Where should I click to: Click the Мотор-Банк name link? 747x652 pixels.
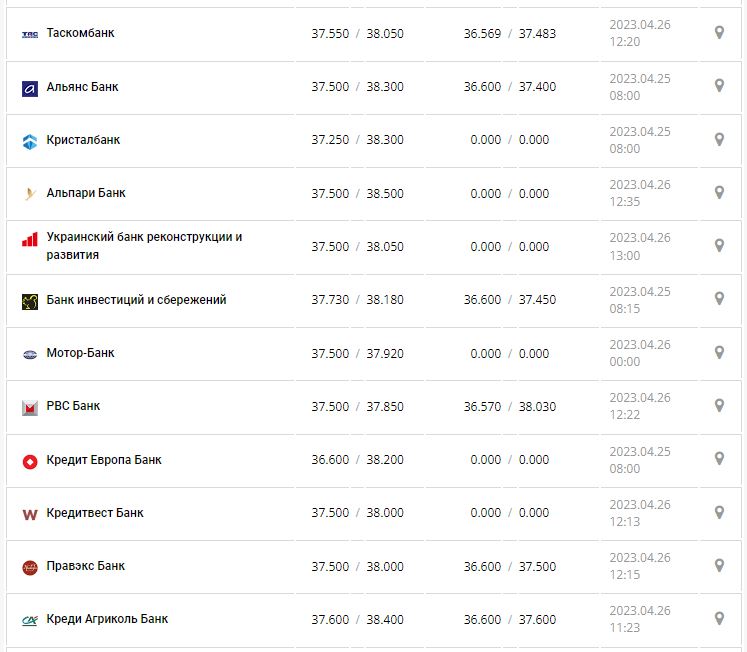tap(80, 353)
